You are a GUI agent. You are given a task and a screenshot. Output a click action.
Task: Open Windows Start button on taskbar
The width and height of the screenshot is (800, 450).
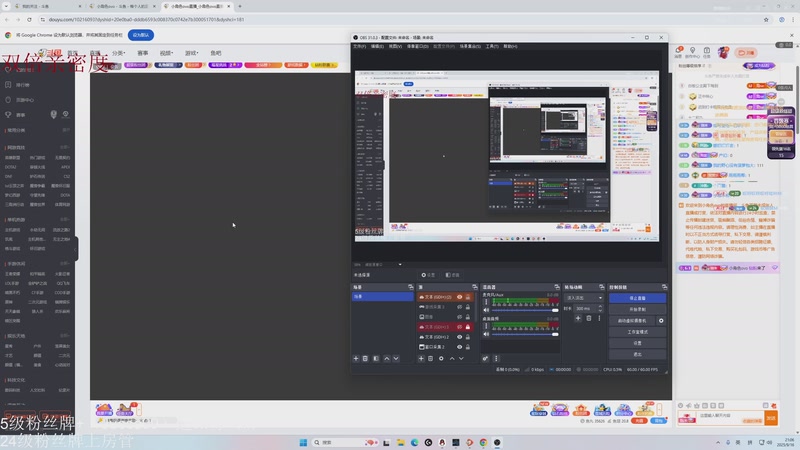pos(303,442)
